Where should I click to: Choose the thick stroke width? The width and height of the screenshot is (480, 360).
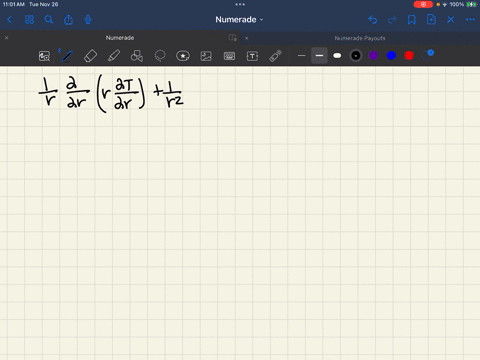tap(337, 56)
